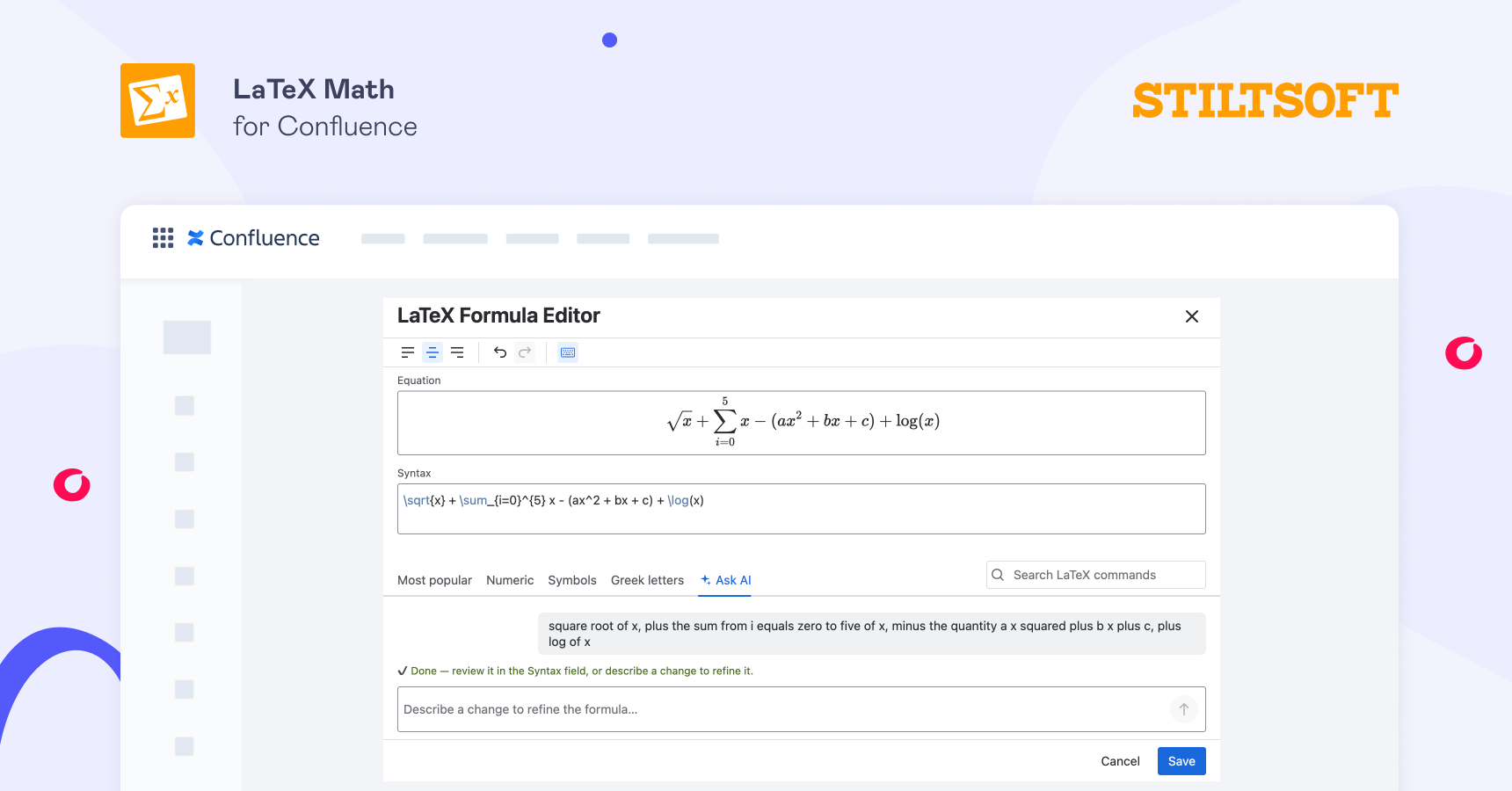The height and width of the screenshot is (791, 1512).
Task: Select center alignment icon
Action: coord(433,352)
